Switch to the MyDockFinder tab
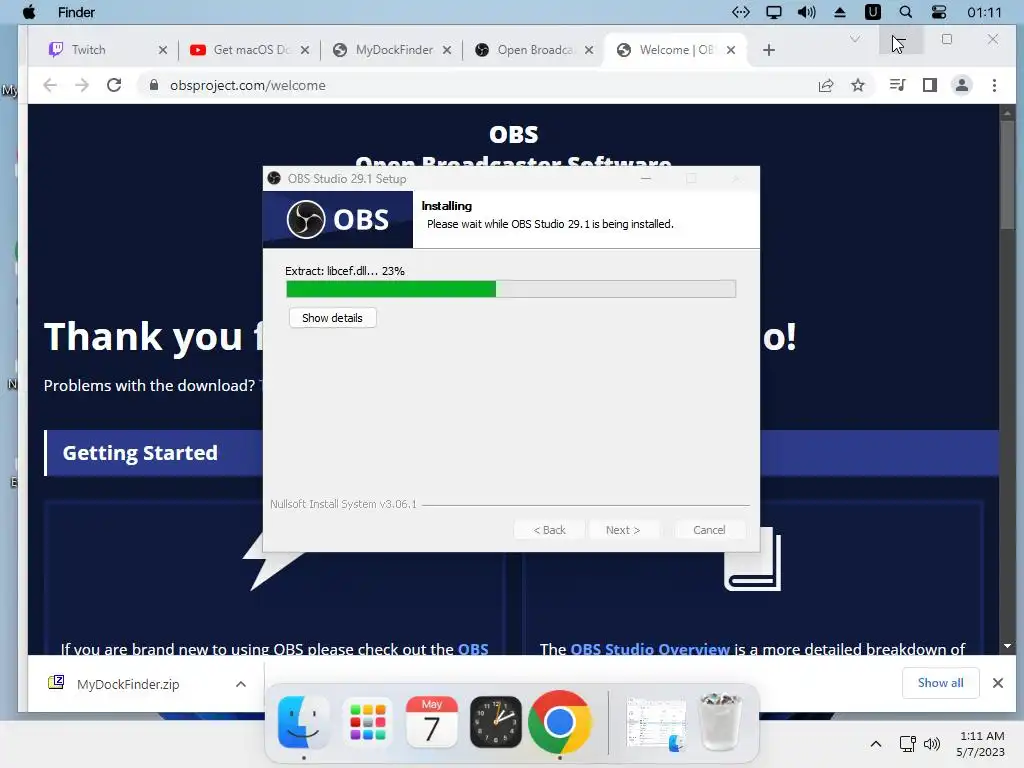 click(394, 50)
